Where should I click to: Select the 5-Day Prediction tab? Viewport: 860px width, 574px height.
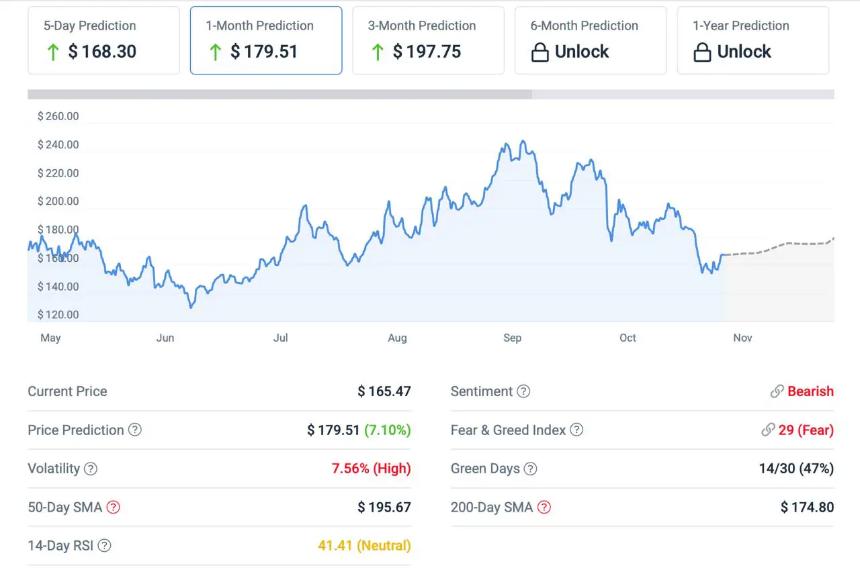(104, 40)
